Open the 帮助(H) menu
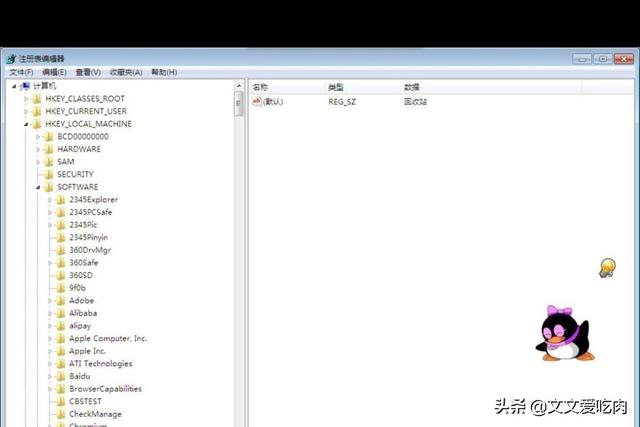640x427 pixels. click(x=164, y=72)
